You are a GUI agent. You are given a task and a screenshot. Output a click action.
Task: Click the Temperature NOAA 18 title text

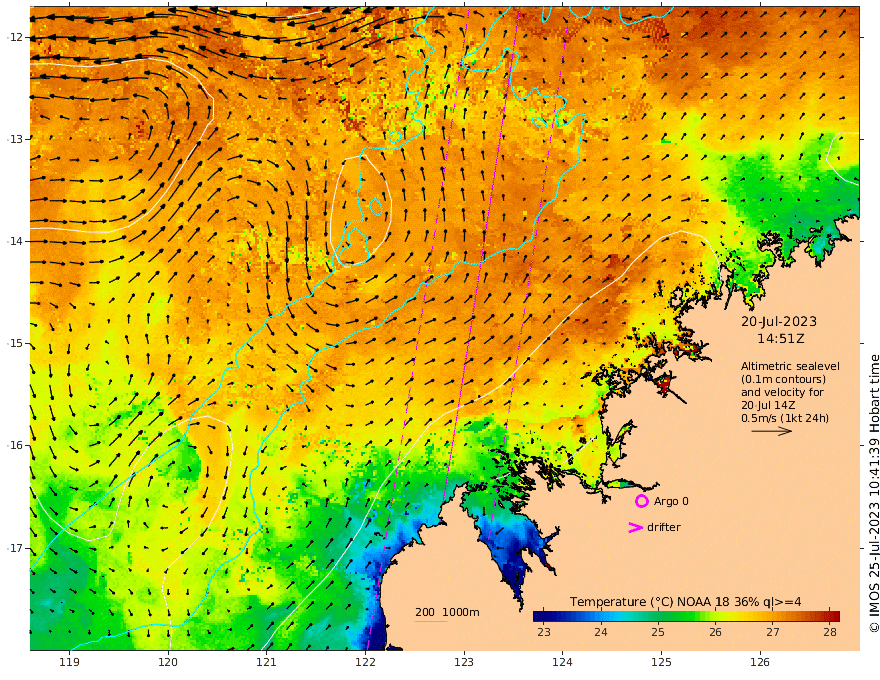point(685,602)
